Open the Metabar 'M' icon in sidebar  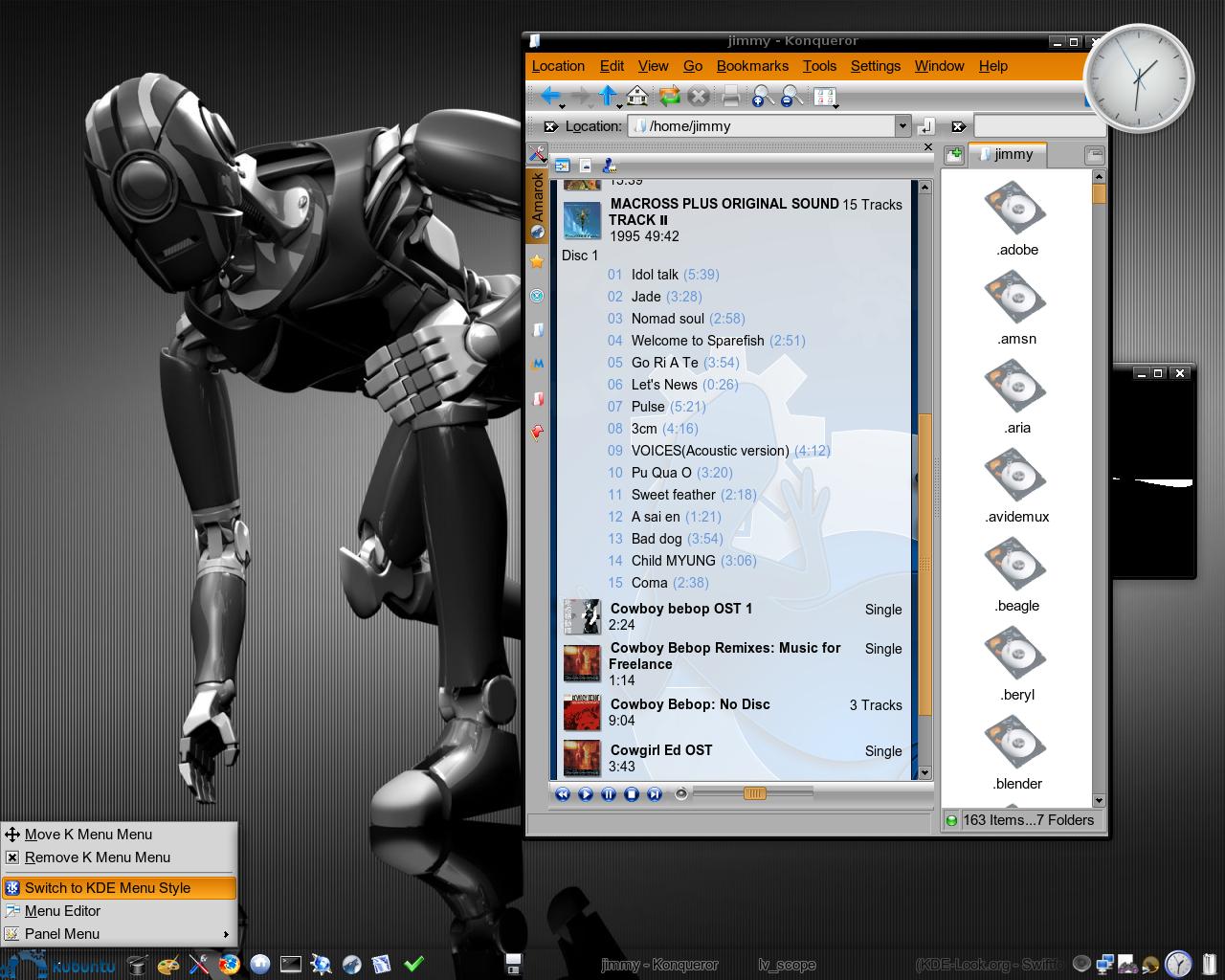tap(537, 364)
